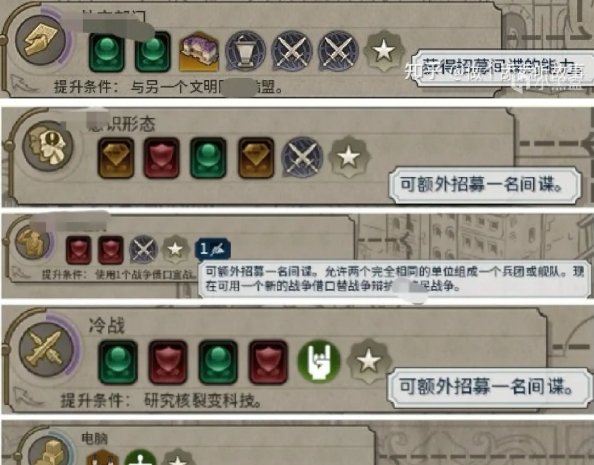Click the purple building icon in the top row
This screenshot has height=465, width=594.
tap(199, 52)
